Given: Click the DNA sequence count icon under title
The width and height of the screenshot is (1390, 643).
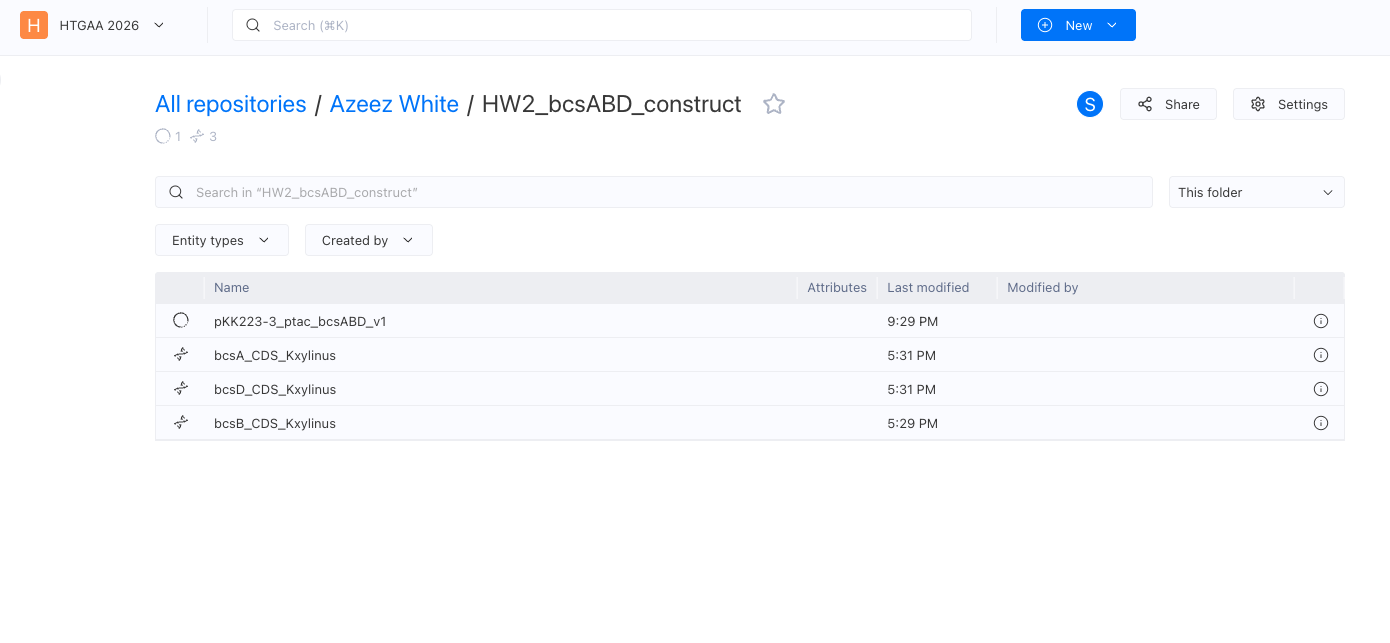Looking at the screenshot, I should [x=197, y=136].
